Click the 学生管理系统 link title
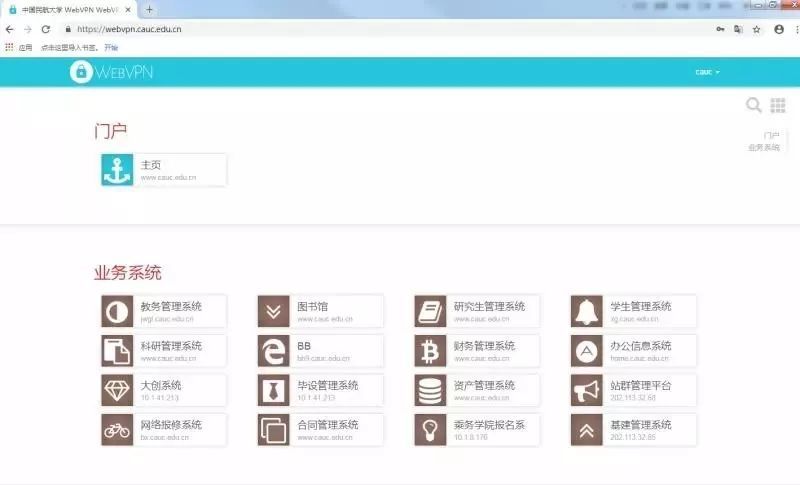800x485 pixels. (641, 307)
